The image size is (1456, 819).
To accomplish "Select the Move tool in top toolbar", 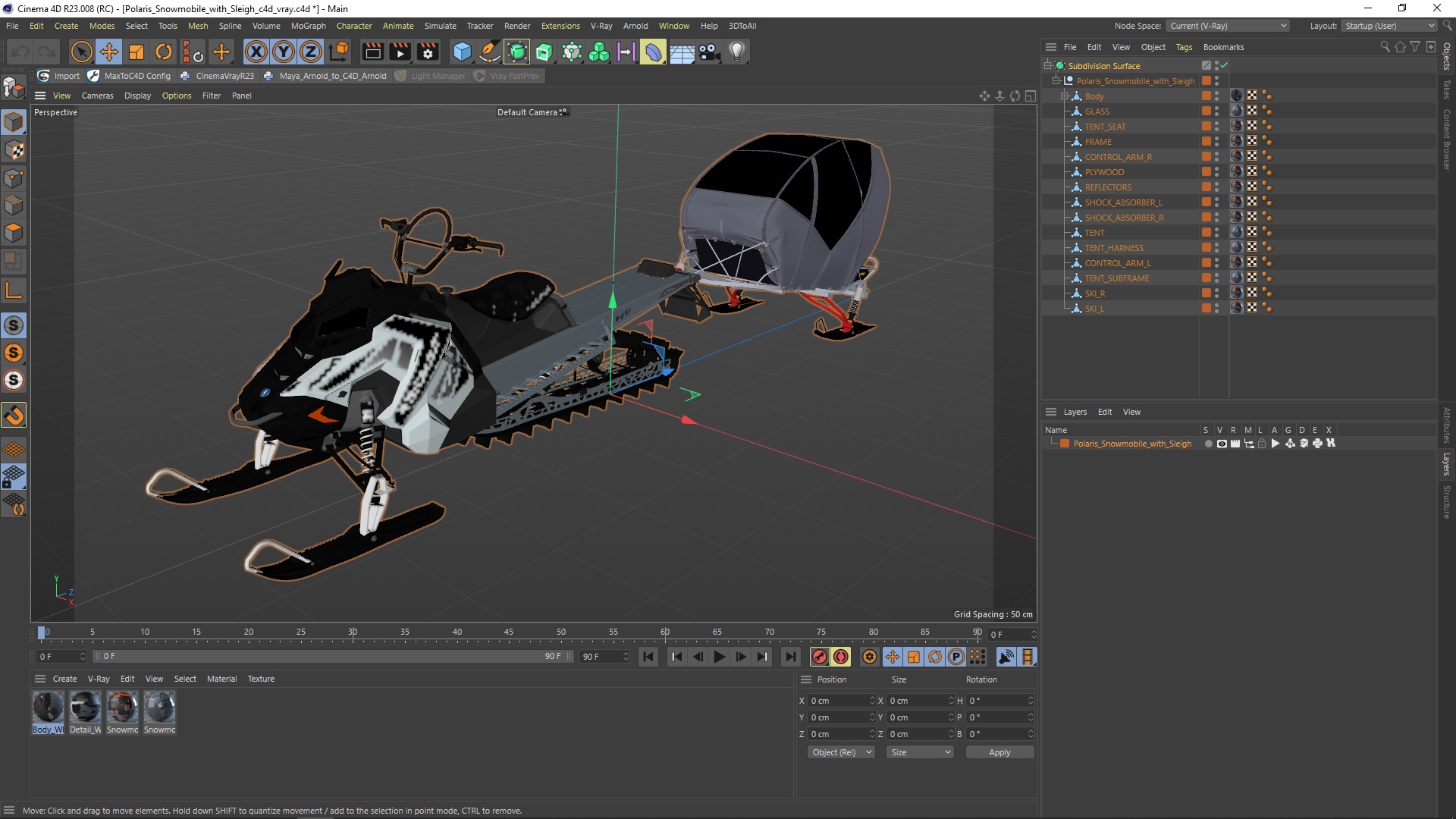I will coord(109,52).
